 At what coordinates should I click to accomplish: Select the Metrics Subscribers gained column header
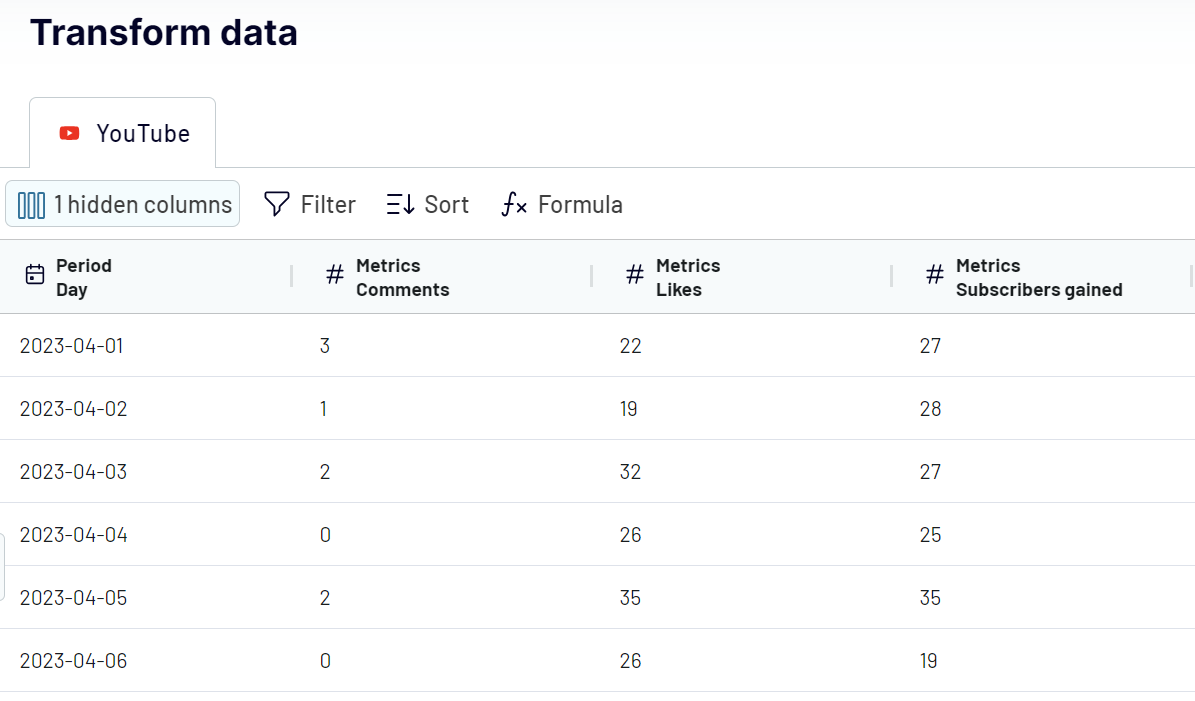(x=1040, y=277)
